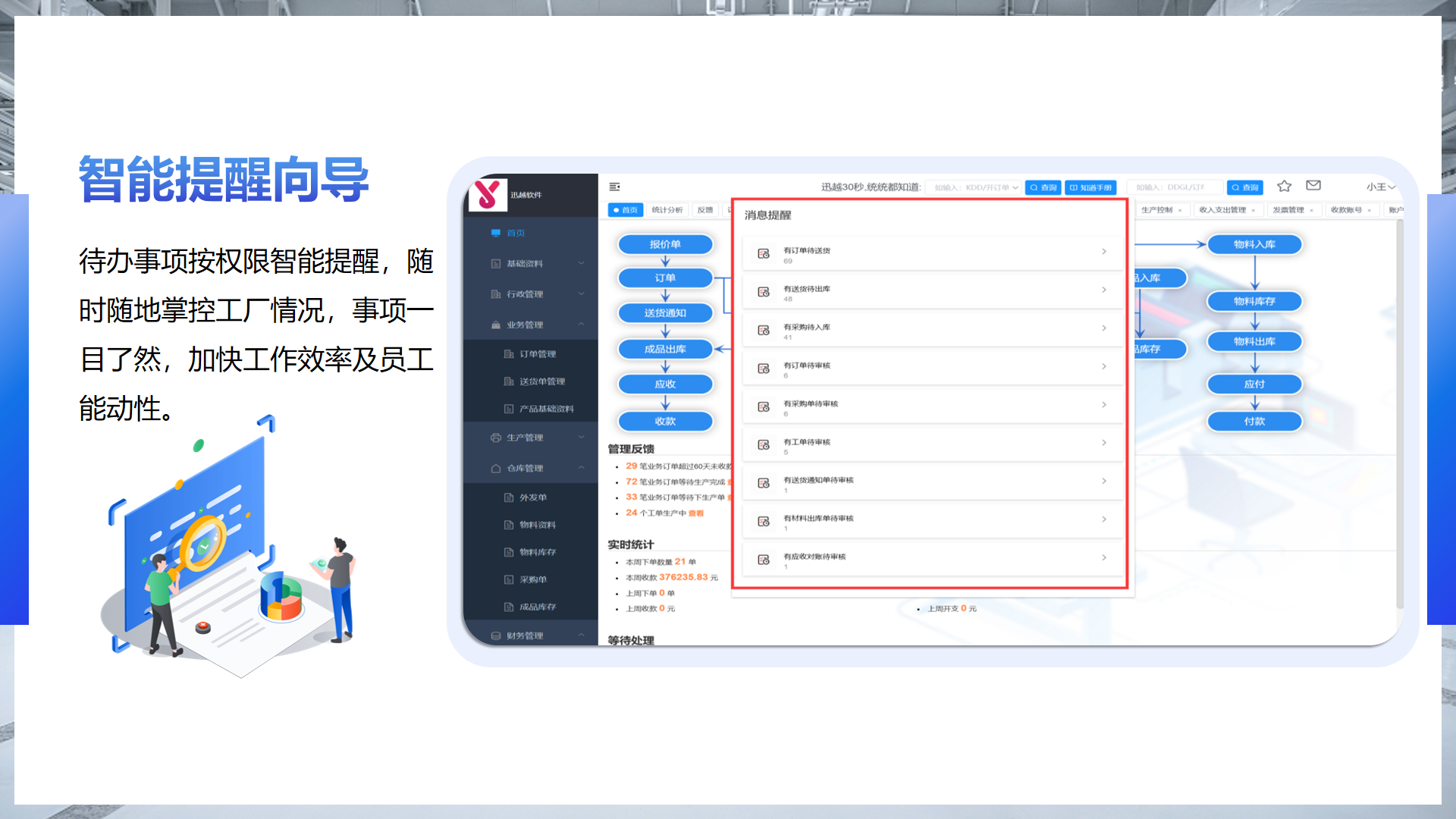Click the 有订单待审核 reminder icon
The width and height of the screenshot is (1456, 819).
click(x=764, y=369)
